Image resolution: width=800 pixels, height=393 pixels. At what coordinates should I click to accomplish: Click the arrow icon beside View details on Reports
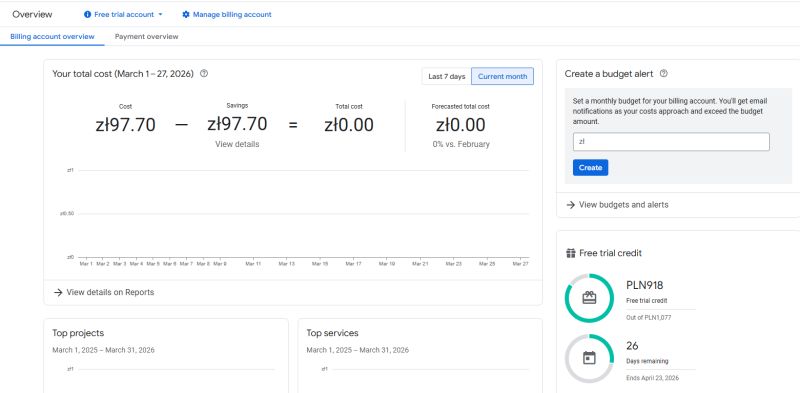click(x=58, y=292)
